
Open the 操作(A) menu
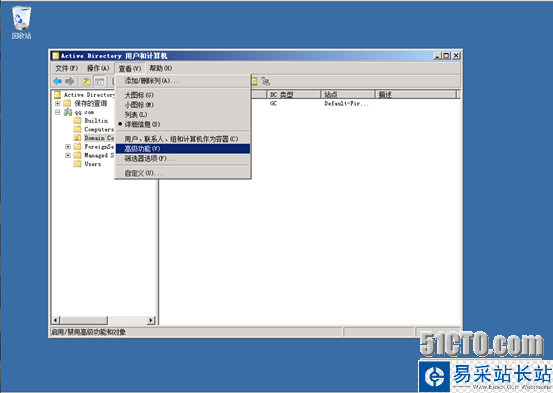(98, 68)
